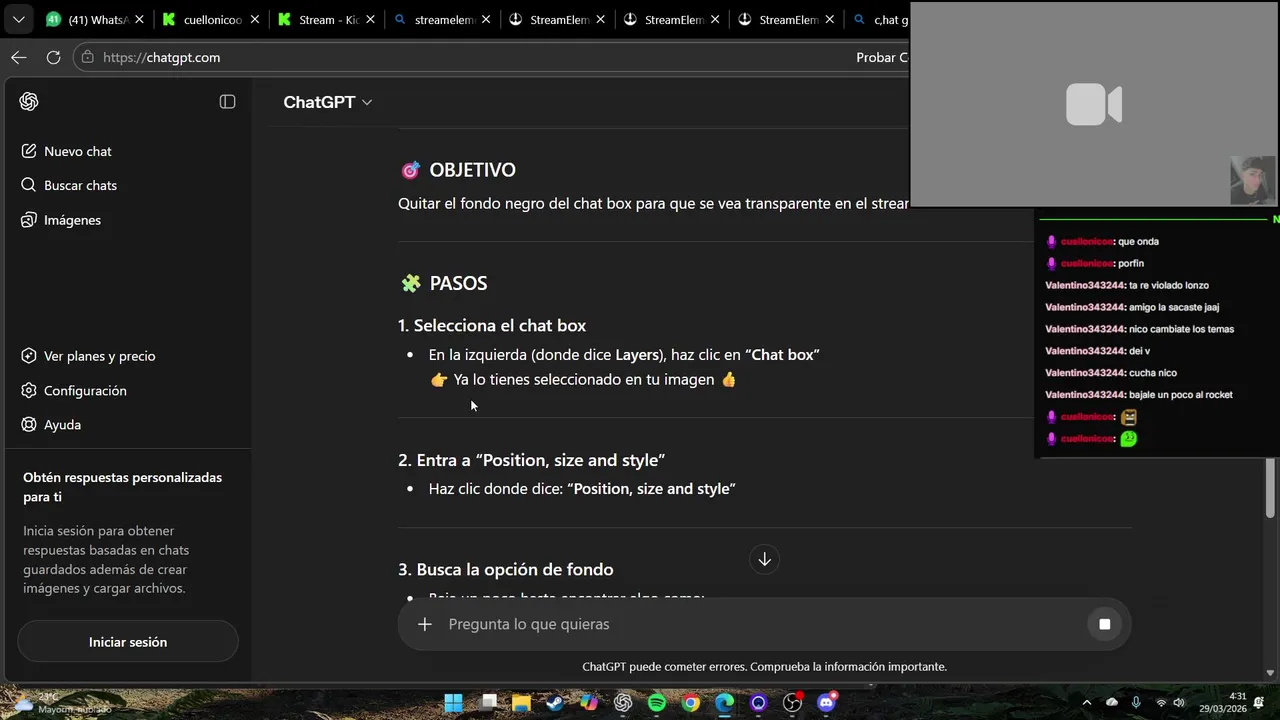Screen dimensions: 1280x720
Task: Open the ChatGPT app in the taskbar
Action: 623,703
